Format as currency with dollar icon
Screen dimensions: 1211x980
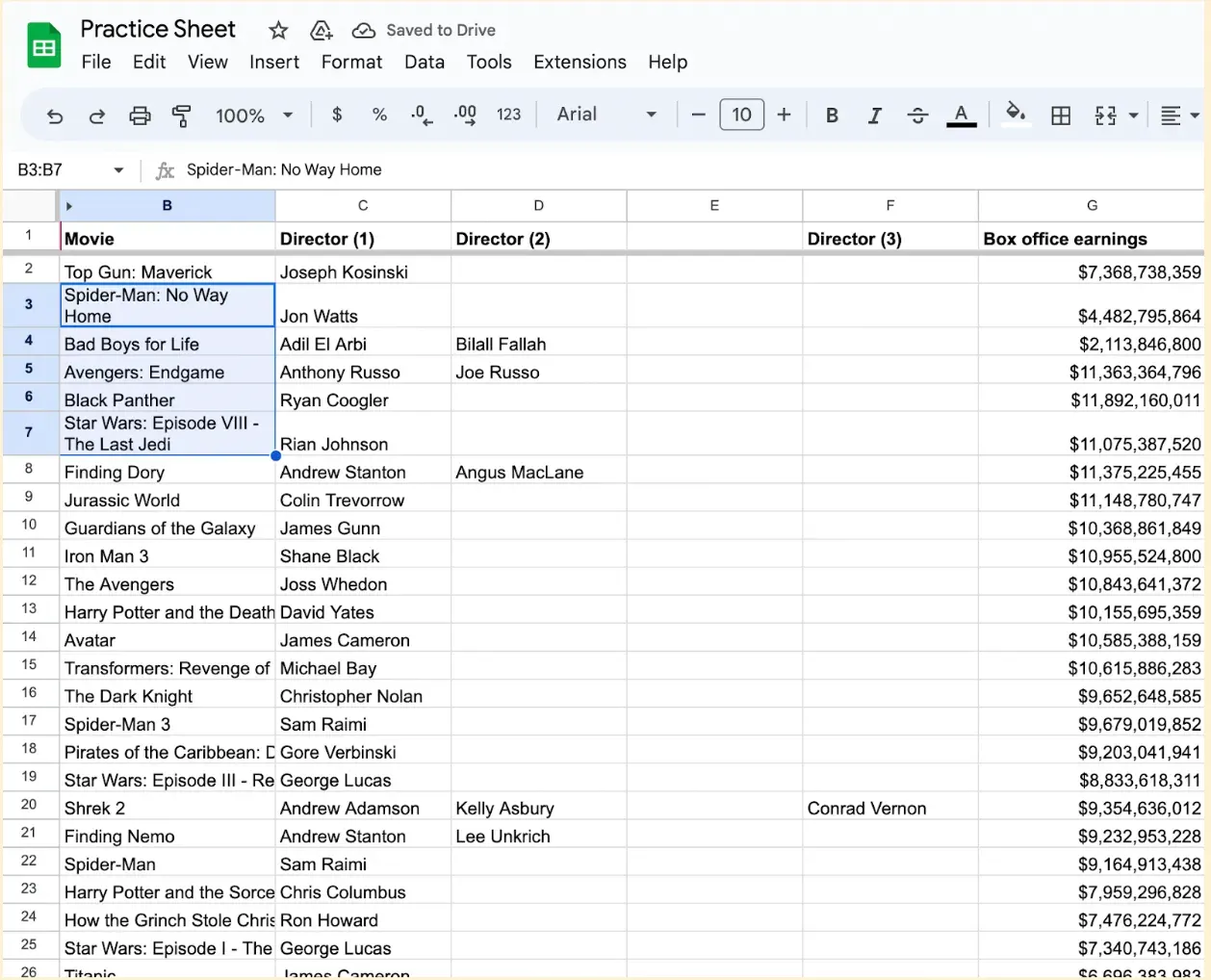click(337, 115)
